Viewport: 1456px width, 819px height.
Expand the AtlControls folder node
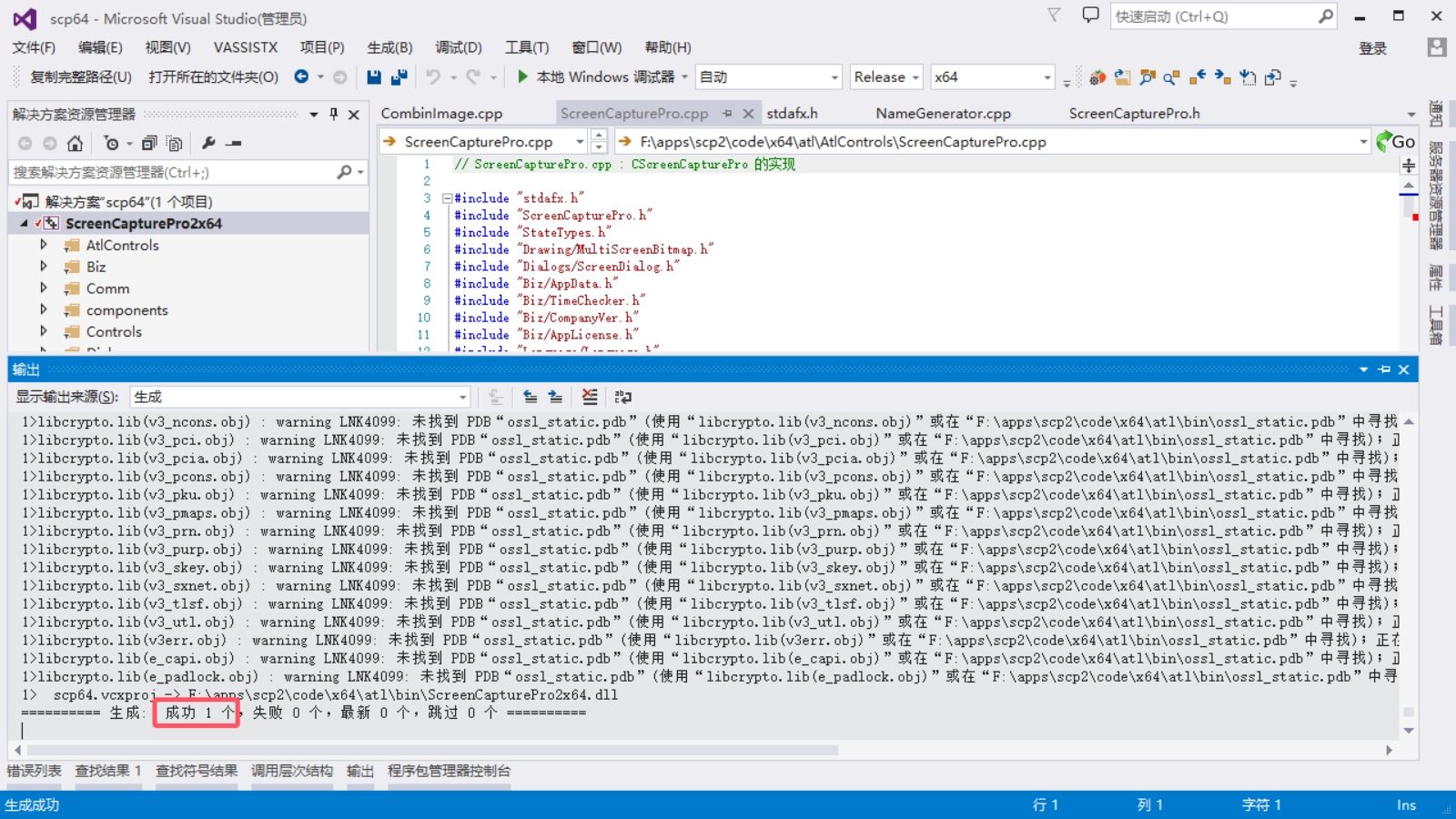click(x=43, y=245)
